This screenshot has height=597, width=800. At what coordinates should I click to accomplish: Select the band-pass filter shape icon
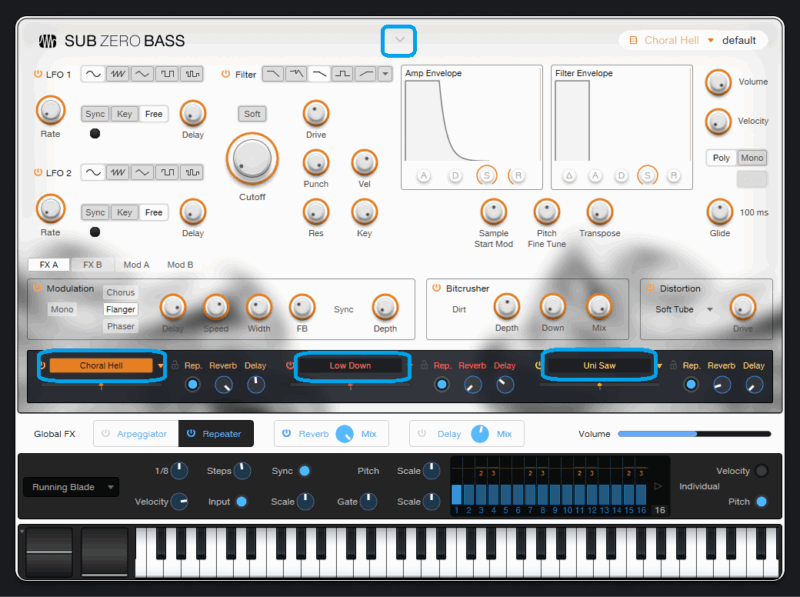click(x=342, y=74)
